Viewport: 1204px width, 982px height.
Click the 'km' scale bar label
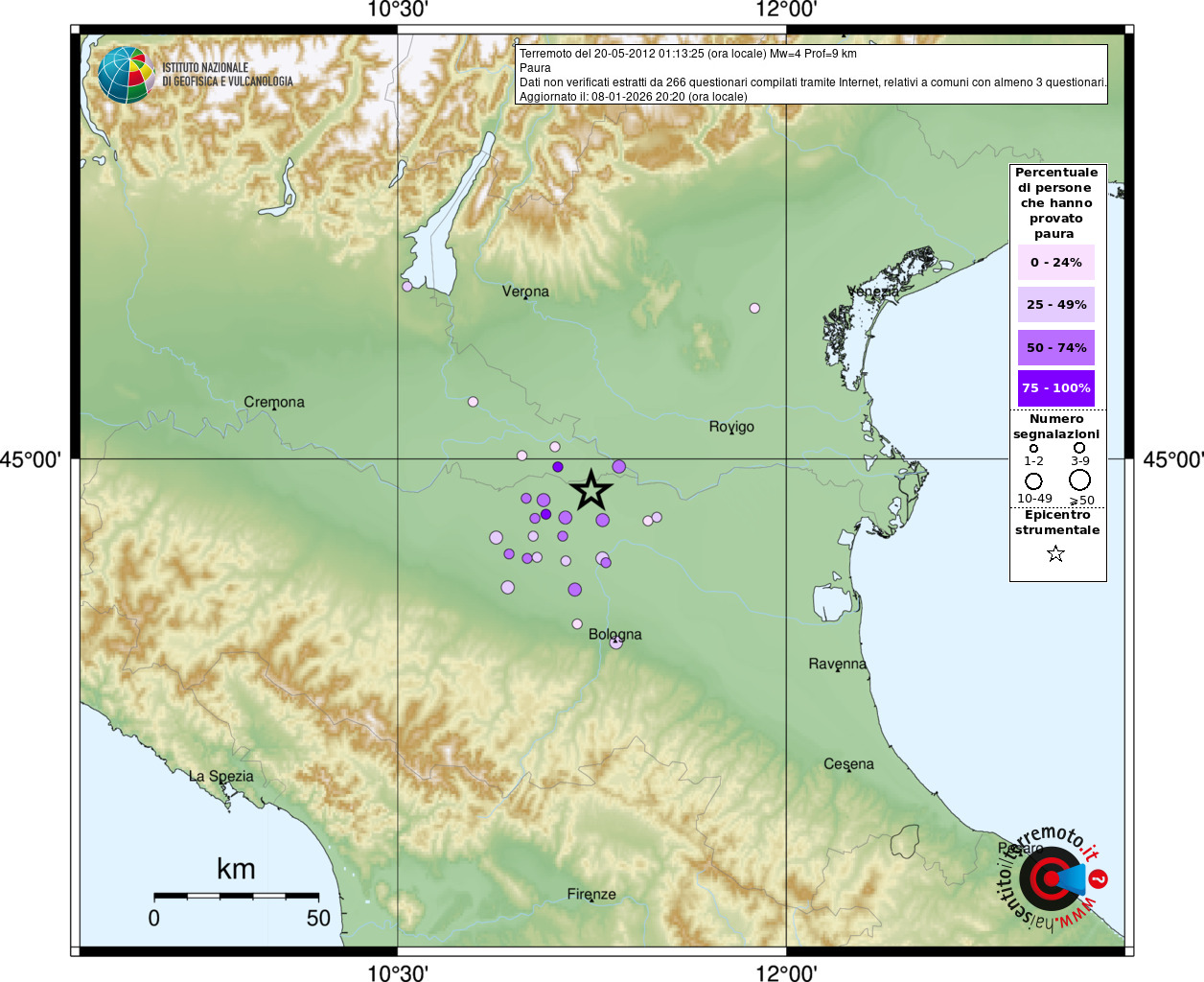click(x=236, y=869)
